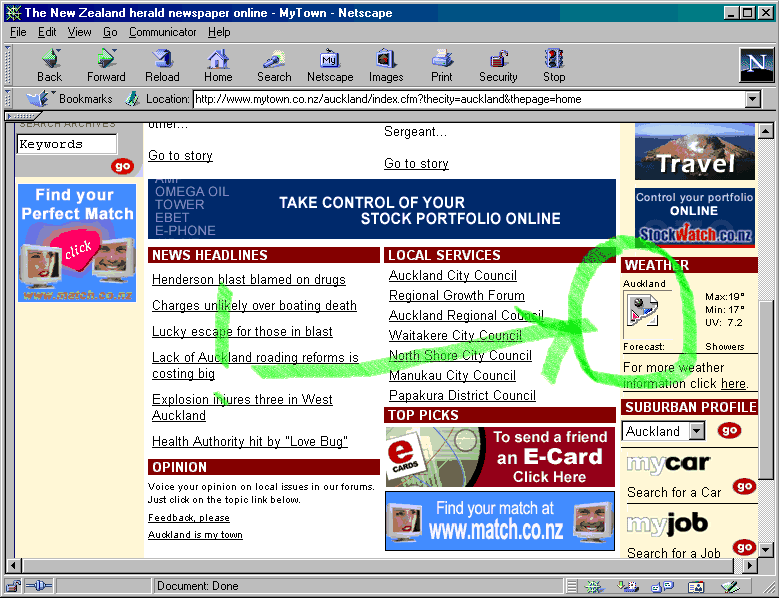Viewport: 779px width, 598px height.
Task: Open 'Henderson blast blamed on drugs' headline
Action: click(249, 280)
